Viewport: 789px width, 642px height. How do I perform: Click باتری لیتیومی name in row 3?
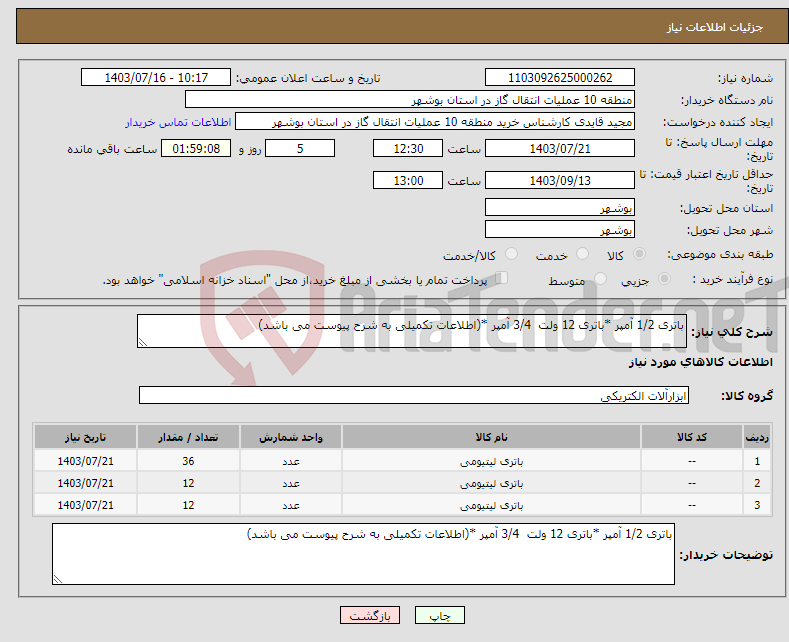coord(491,505)
